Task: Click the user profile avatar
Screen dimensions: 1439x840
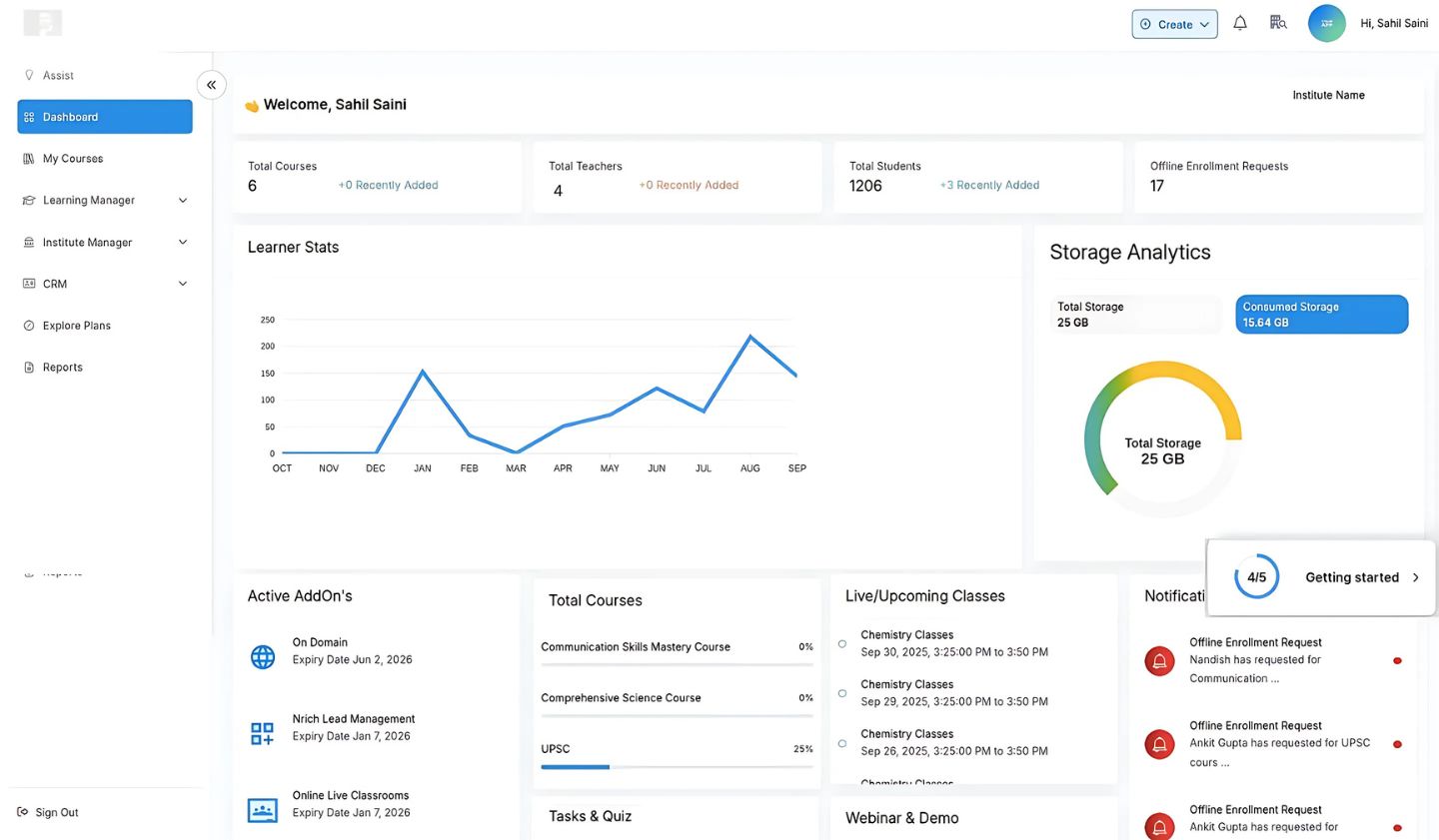Action: 1326,23
